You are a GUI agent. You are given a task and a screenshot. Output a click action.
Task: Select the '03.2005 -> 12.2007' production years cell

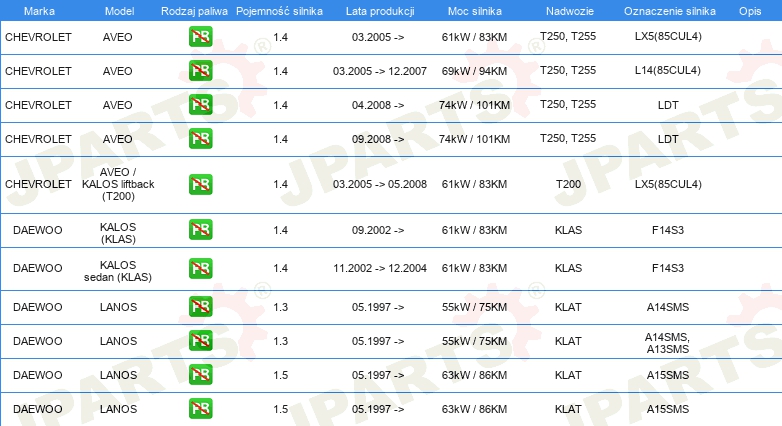[x=380, y=71]
